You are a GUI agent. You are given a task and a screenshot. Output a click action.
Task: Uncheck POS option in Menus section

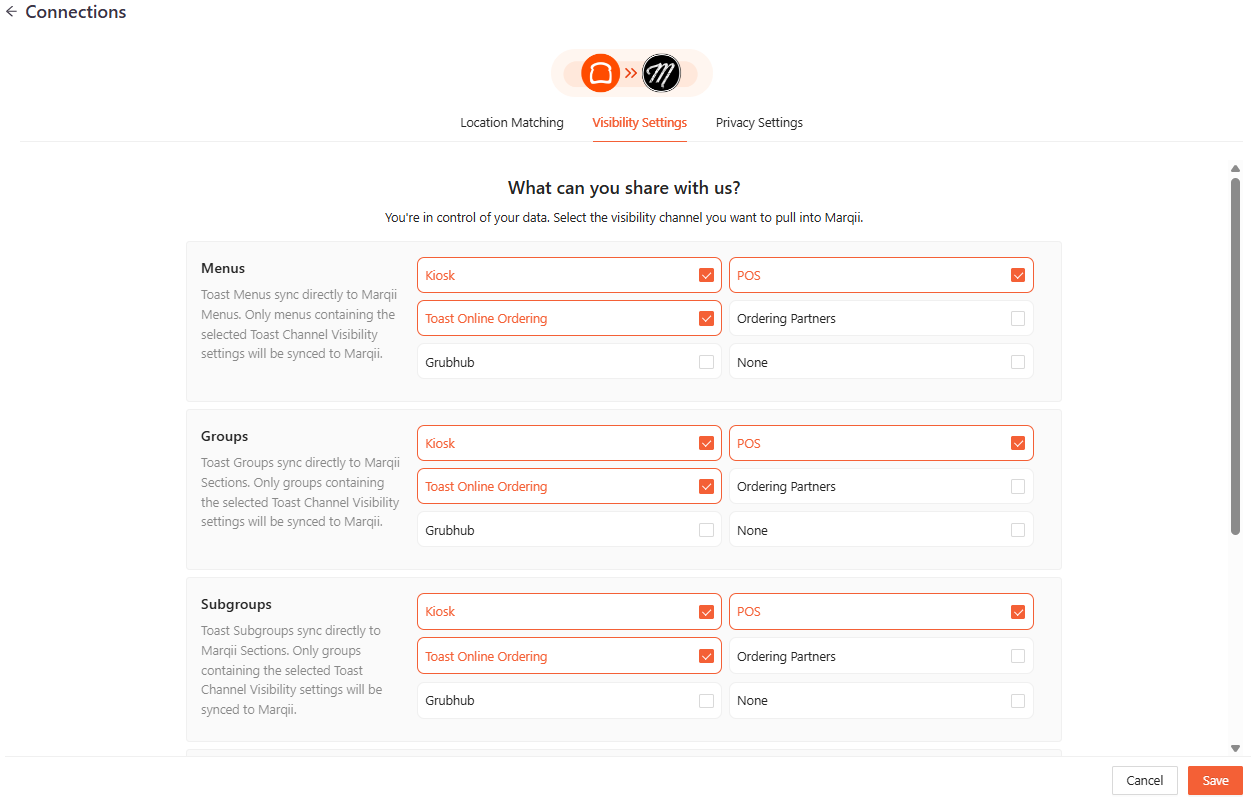click(x=1018, y=275)
